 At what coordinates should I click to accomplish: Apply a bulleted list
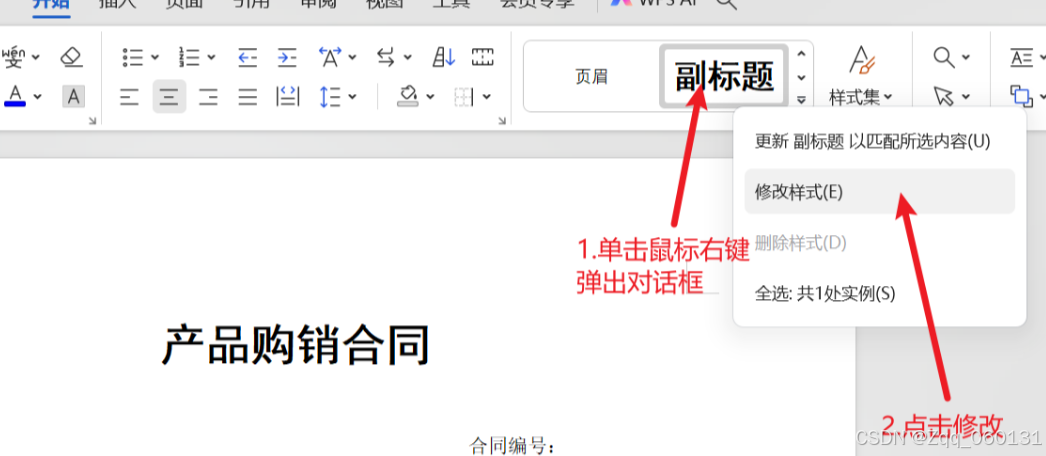[x=133, y=57]
